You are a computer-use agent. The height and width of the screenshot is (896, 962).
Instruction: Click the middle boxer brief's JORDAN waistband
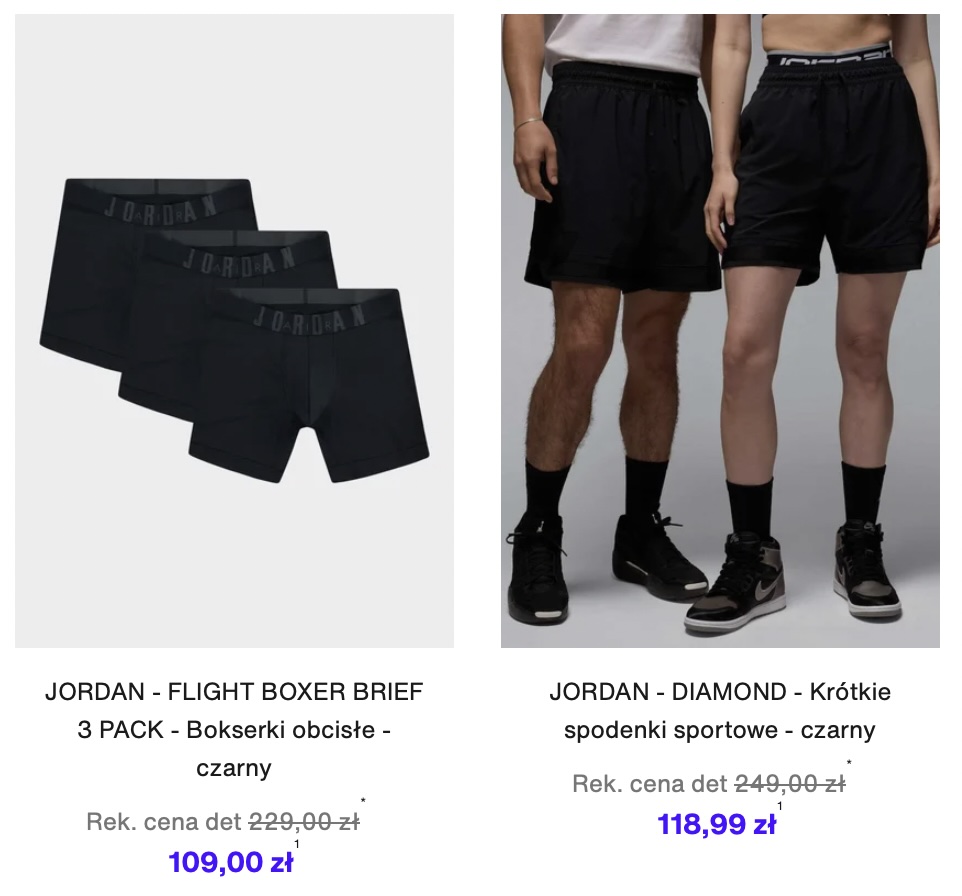click(x=238, y=260)
